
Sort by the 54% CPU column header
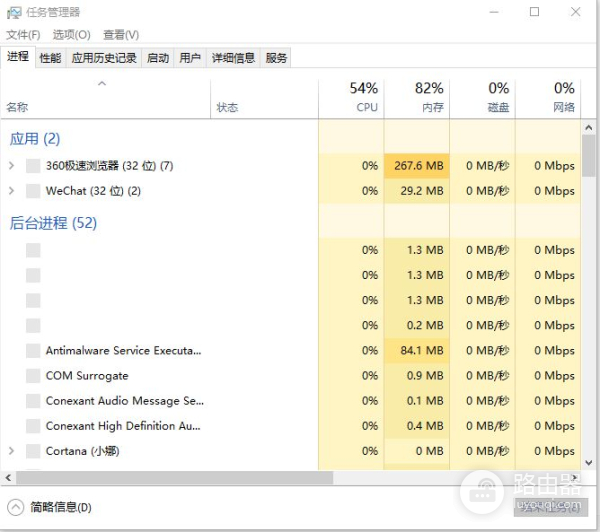(351, 99)
